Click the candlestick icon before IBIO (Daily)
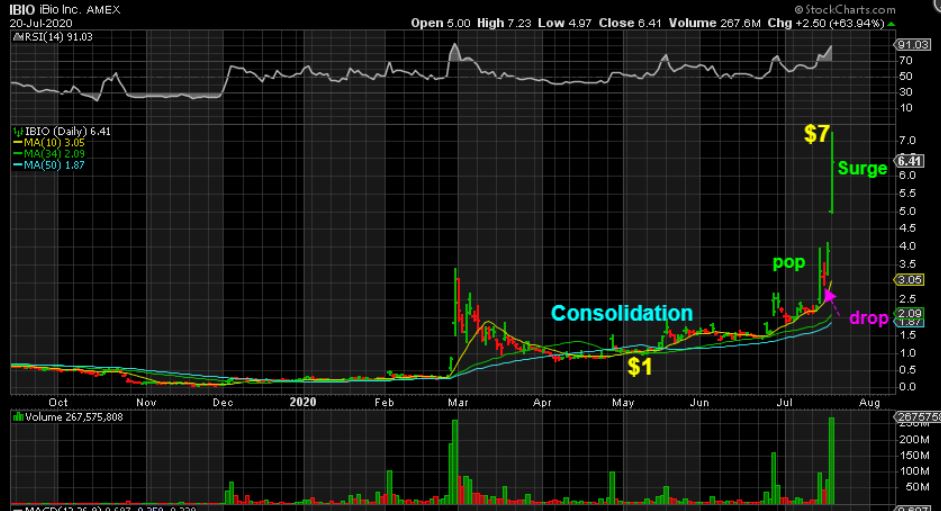Screen dimensions: 941x511 [19, 131]
